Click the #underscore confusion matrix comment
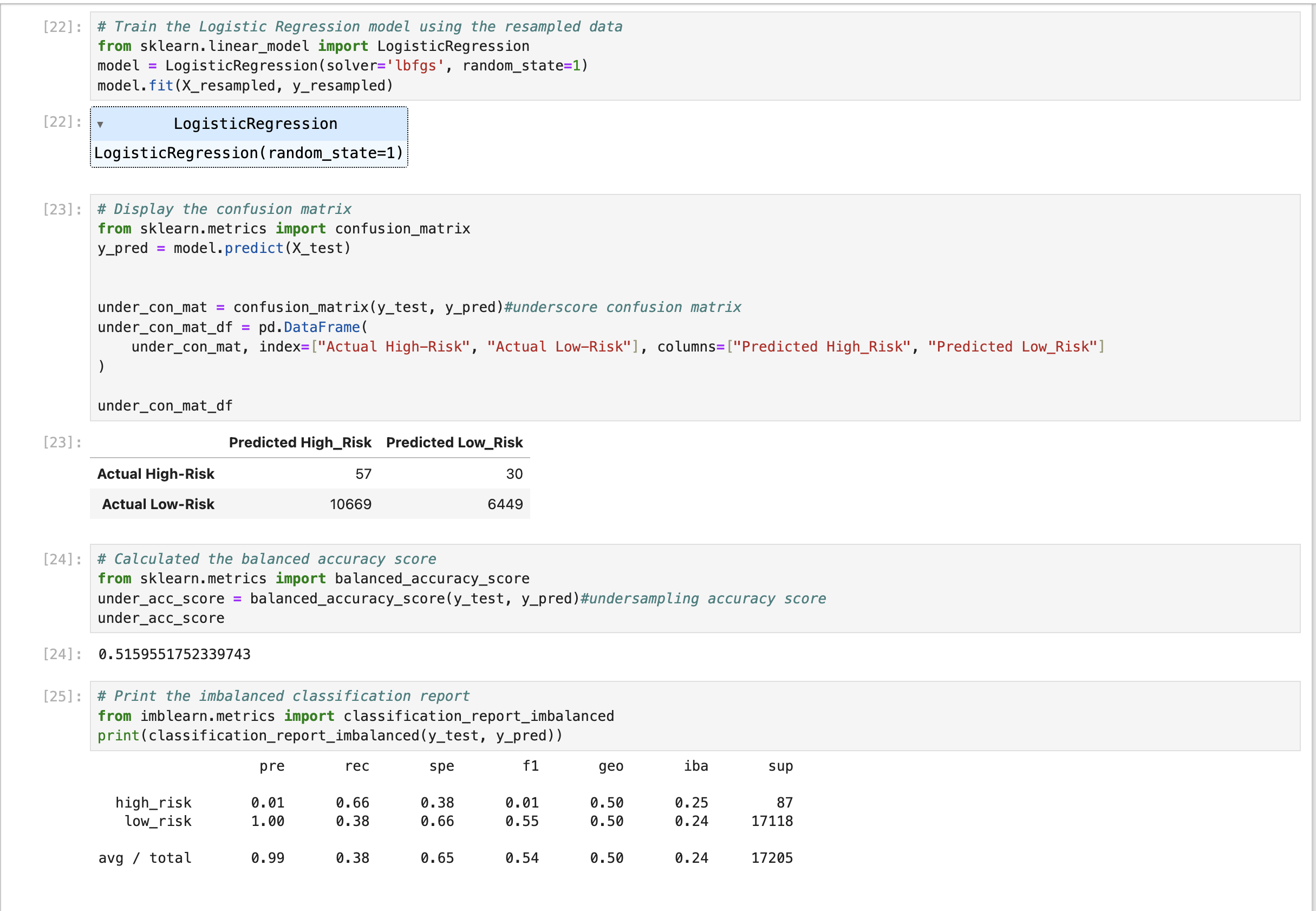Image resolution: width=1316 pixels, height=911 pixels. click(x=623, y=308)
